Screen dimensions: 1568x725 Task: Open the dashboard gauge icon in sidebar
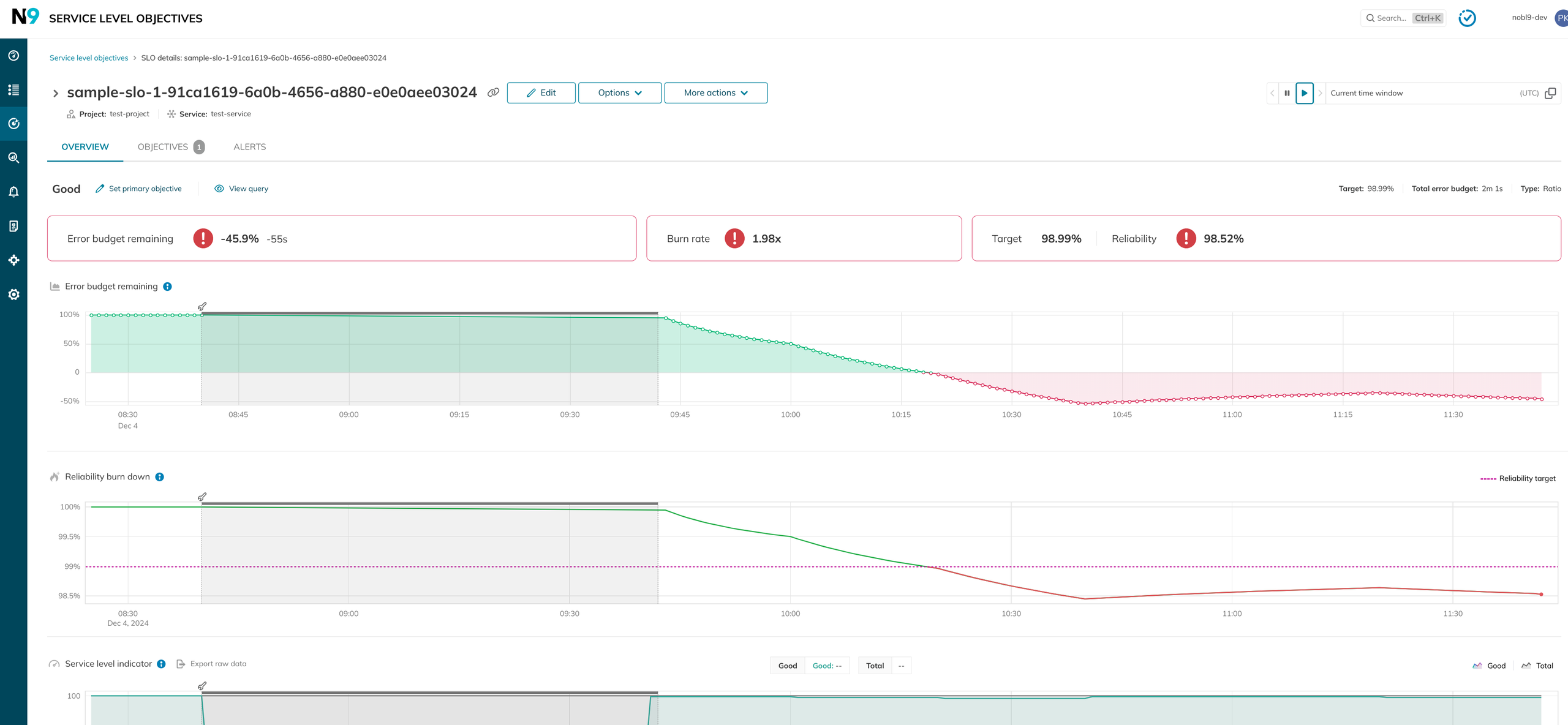point(13,56)
